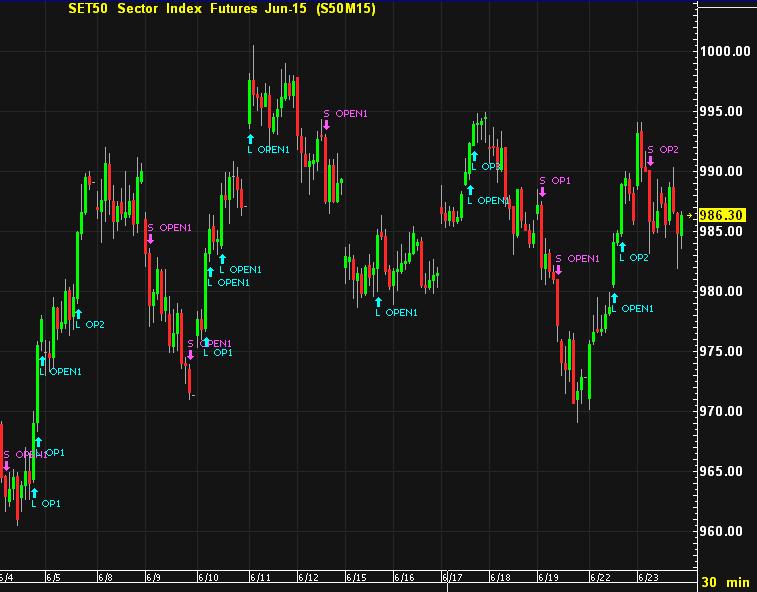Viewport: 757px width, 592px height.
Task: Select the S OPEN1 arrow after 6/19
Action: point(558,269)
